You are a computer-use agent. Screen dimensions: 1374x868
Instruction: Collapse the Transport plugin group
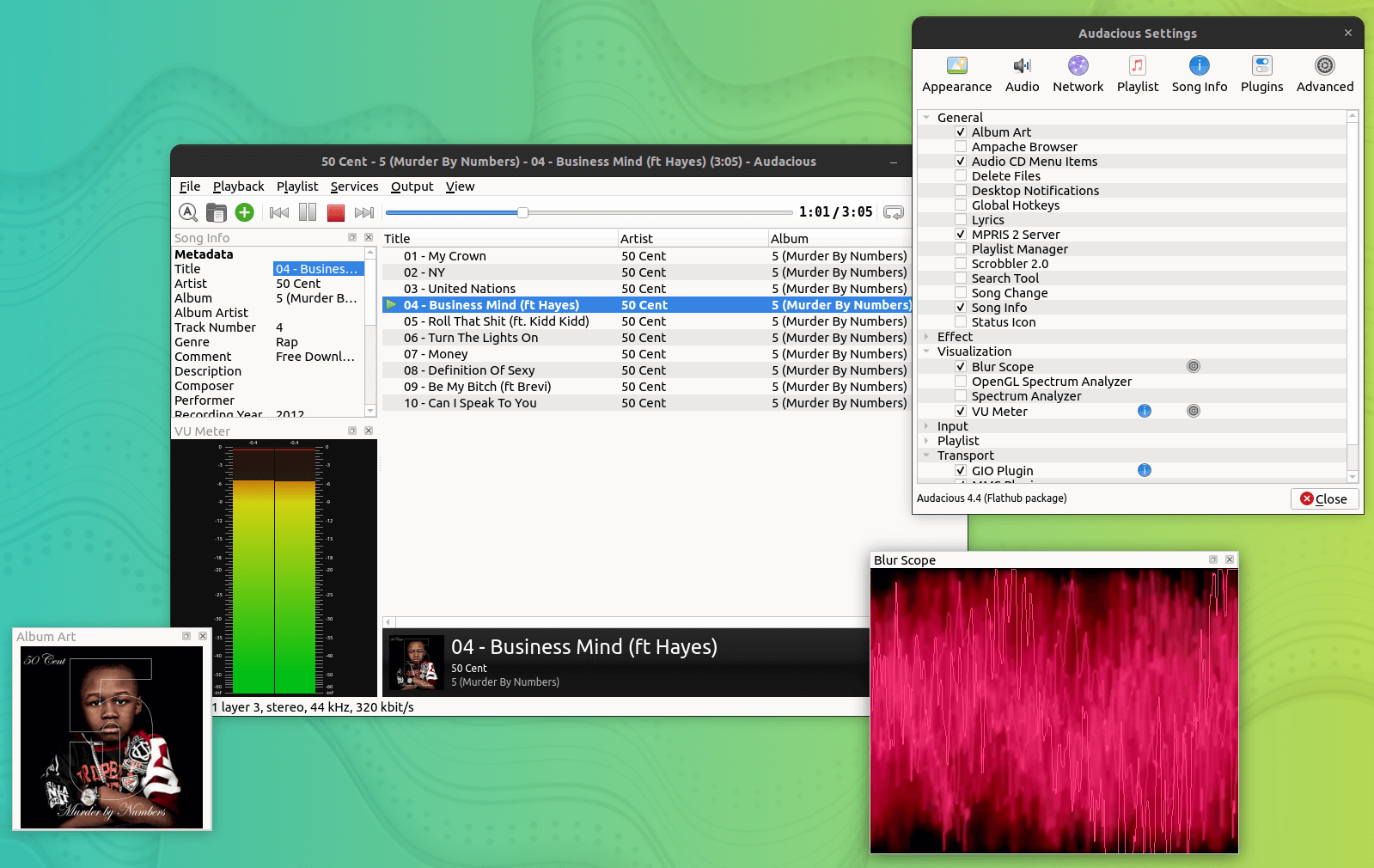click(x=926, y=455)
